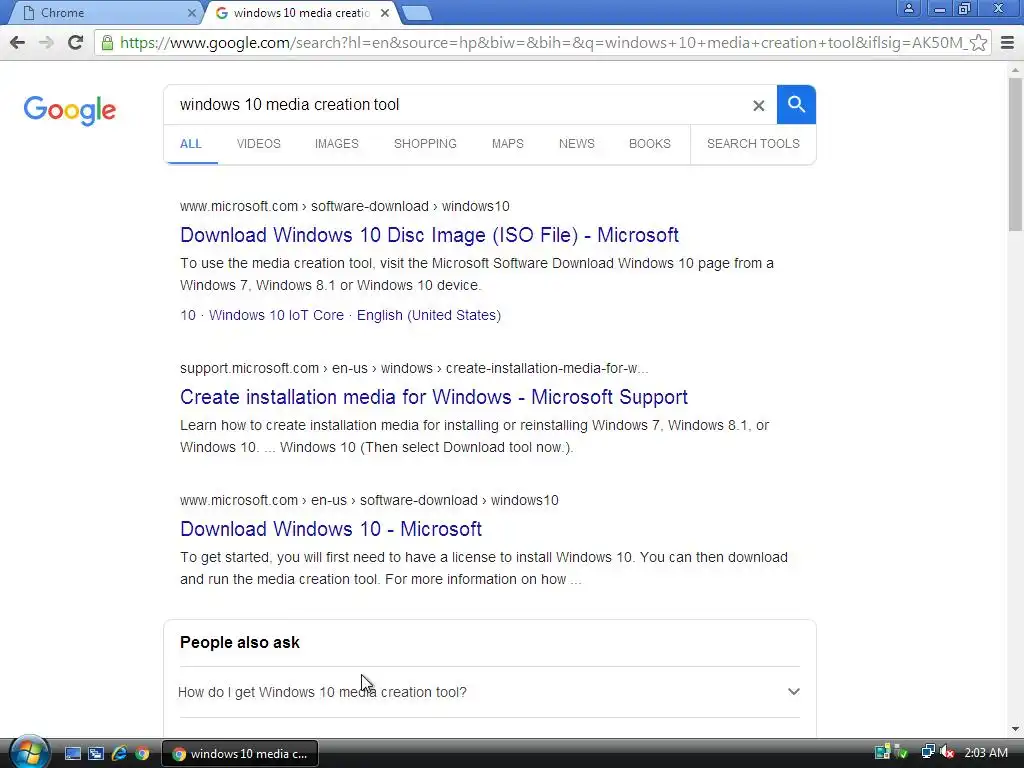
Task: Click the green shield tray icon
Action: click(x=901, y=752)
